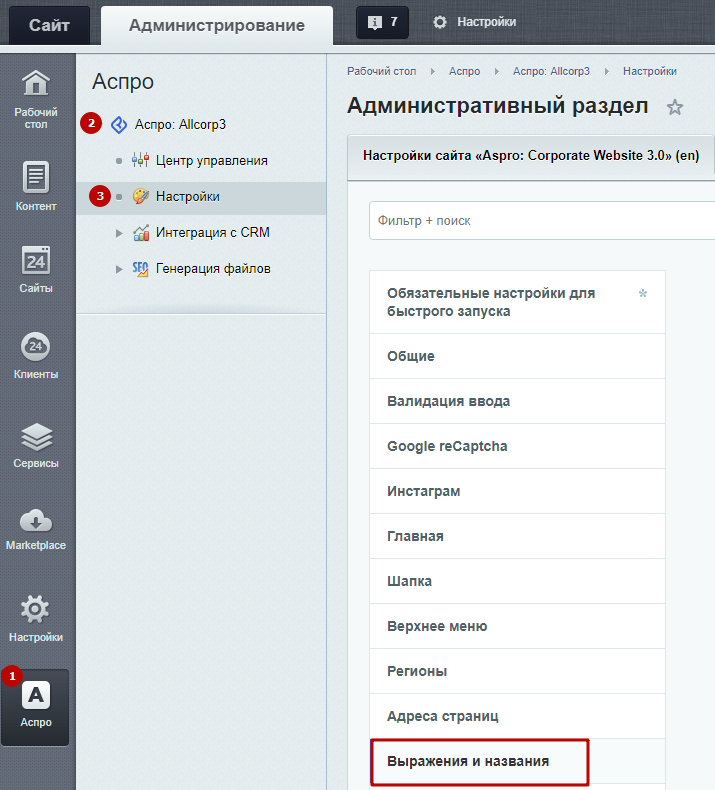This screenshot has height=790, width=715.
Task: Open the Валидация ввода settings section
Action: [x=517, y=401]
